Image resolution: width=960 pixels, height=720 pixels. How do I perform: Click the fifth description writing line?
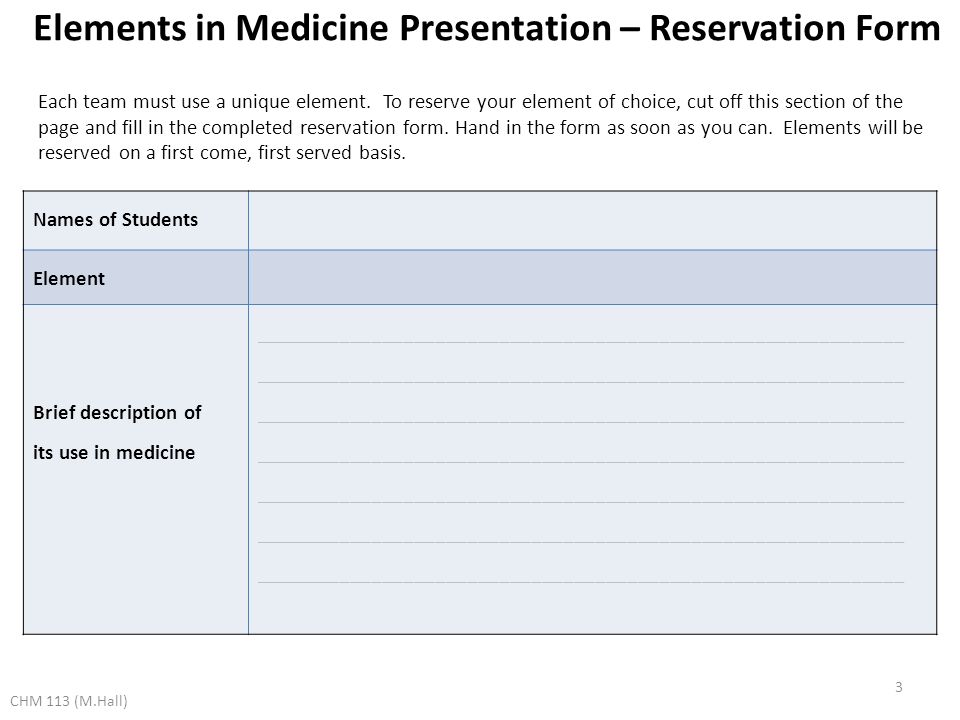click(580, 503)
